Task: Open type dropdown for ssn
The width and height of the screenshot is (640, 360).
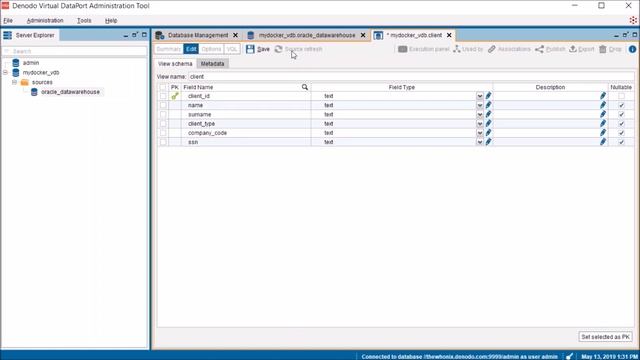Action: click(x=480, y=142)
